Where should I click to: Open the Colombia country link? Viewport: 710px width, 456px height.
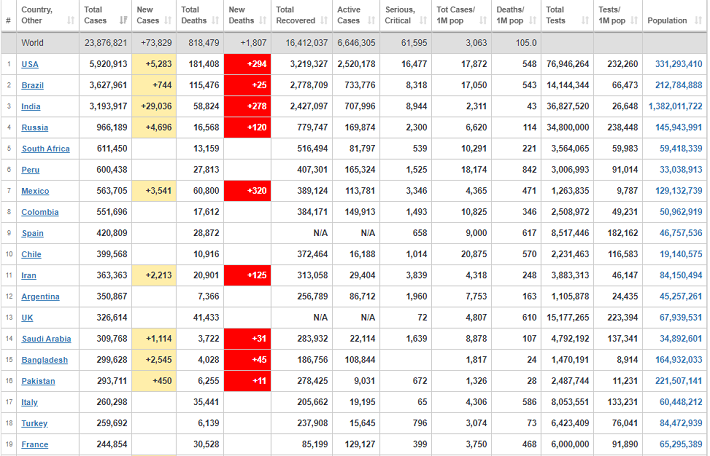tap(40, 212)
